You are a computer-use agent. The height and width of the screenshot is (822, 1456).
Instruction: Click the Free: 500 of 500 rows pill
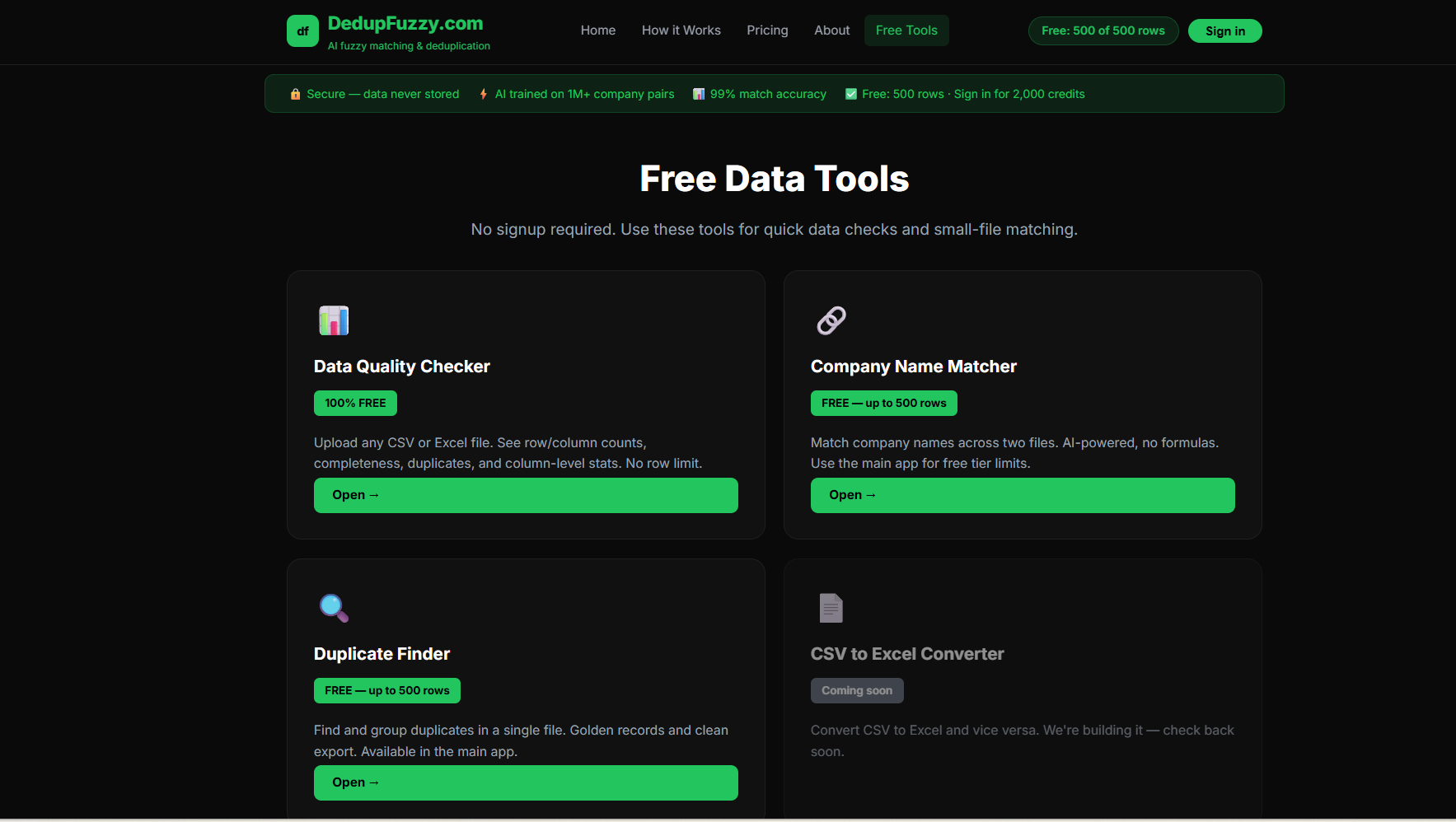click(x=1103, y=30)
